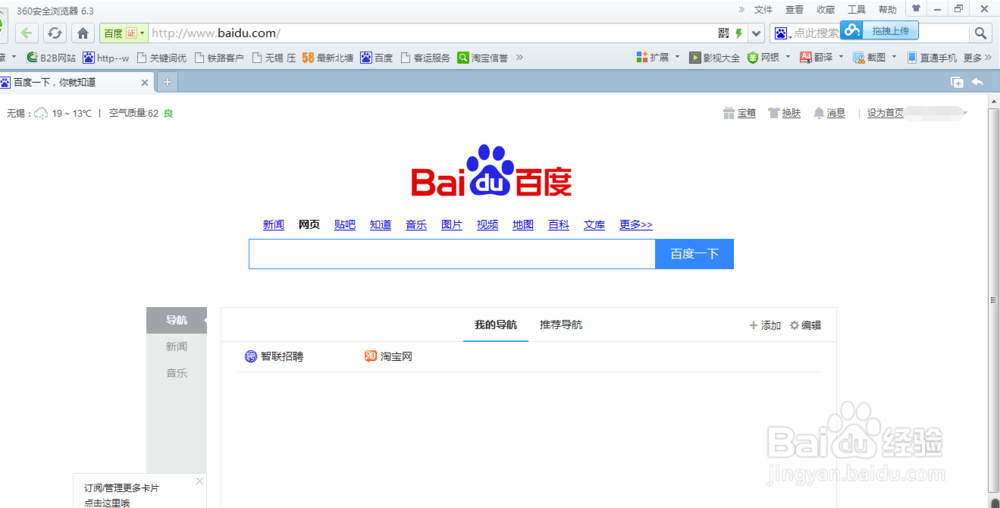The width and height of the screenshot is (1000, 508).
Task: Open the 贴吧 link
Action: (x=345, y=225)
